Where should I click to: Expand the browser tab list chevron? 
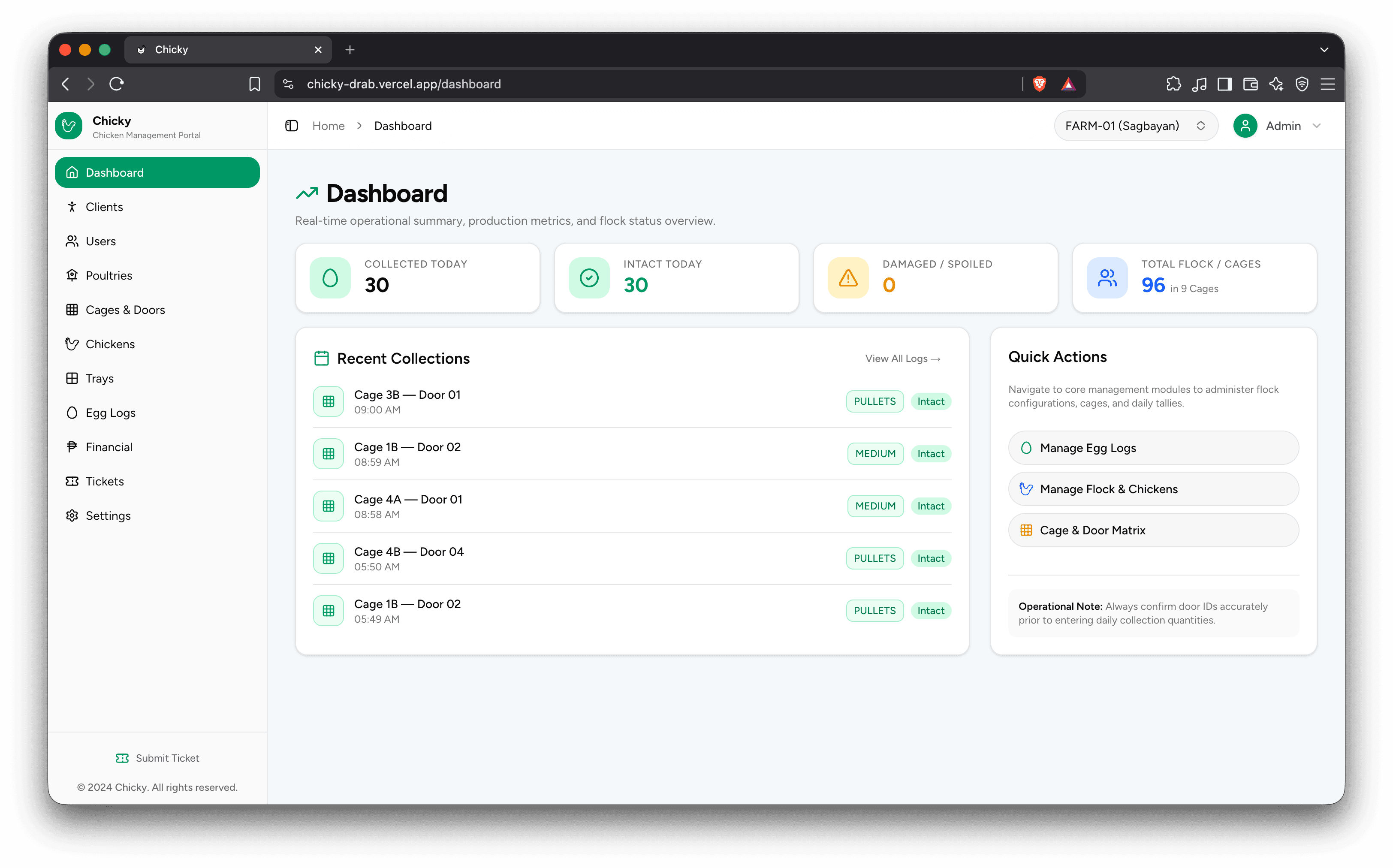(1324, 50)
